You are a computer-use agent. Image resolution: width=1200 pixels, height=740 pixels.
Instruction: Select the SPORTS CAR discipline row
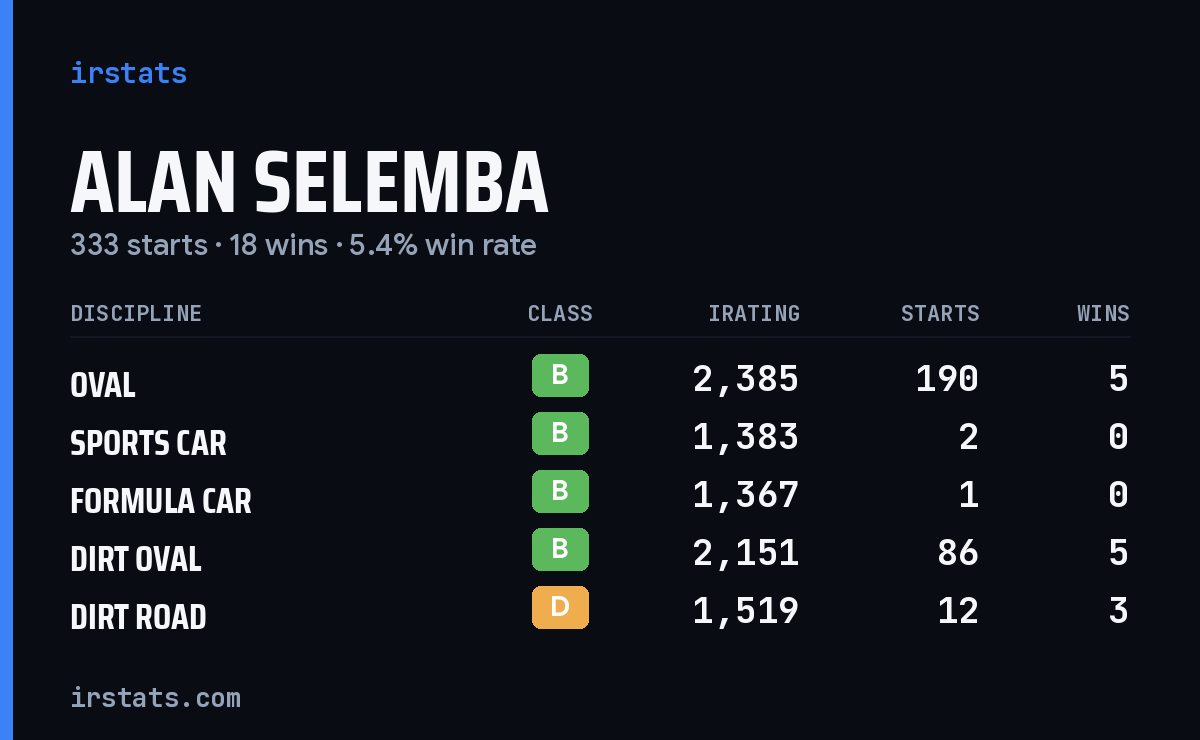pyautogui.click(x=600, y=437)
